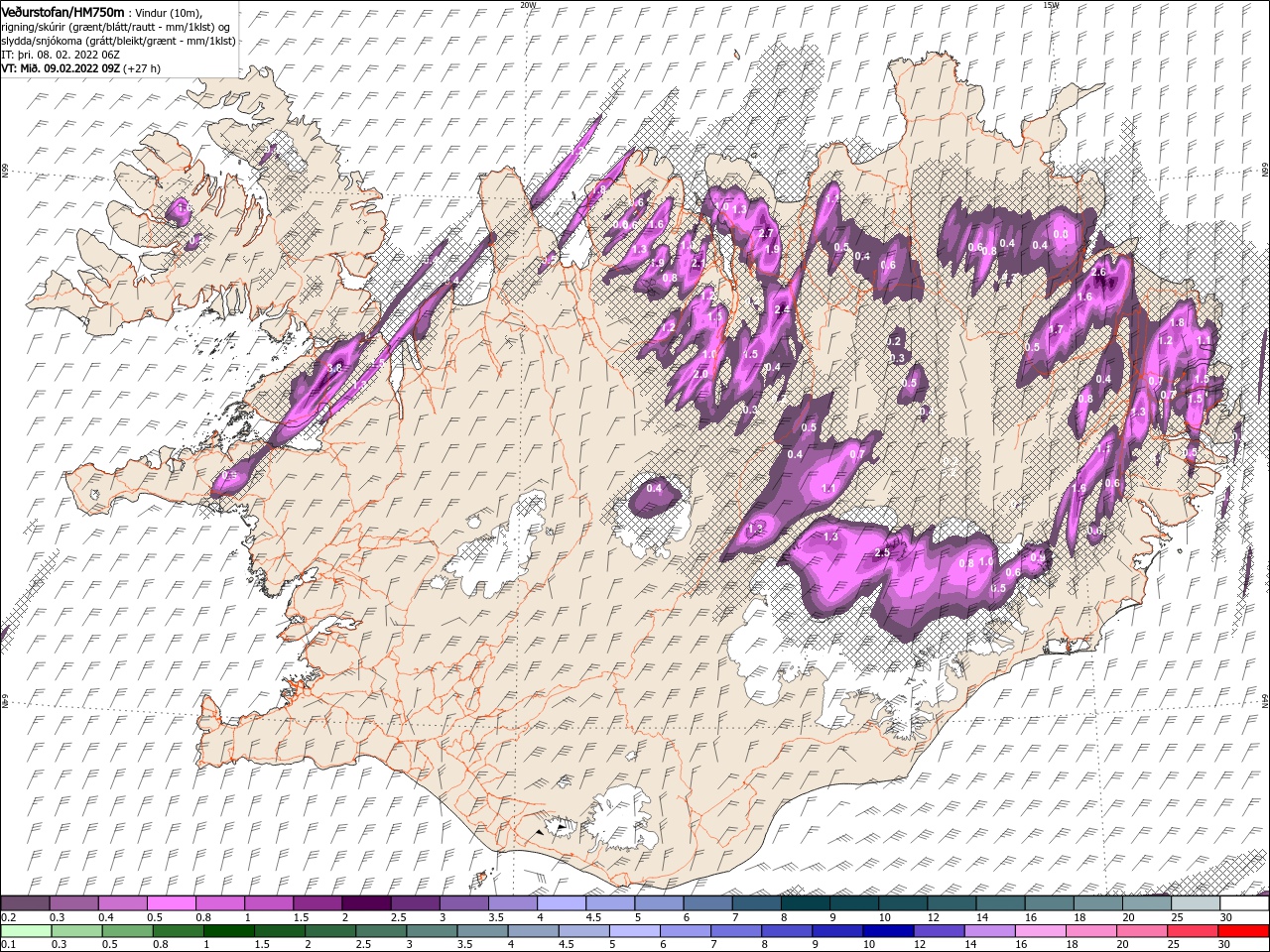
Task: Select the 14 teal swatch in top legend row
Action: [1000, 902]
